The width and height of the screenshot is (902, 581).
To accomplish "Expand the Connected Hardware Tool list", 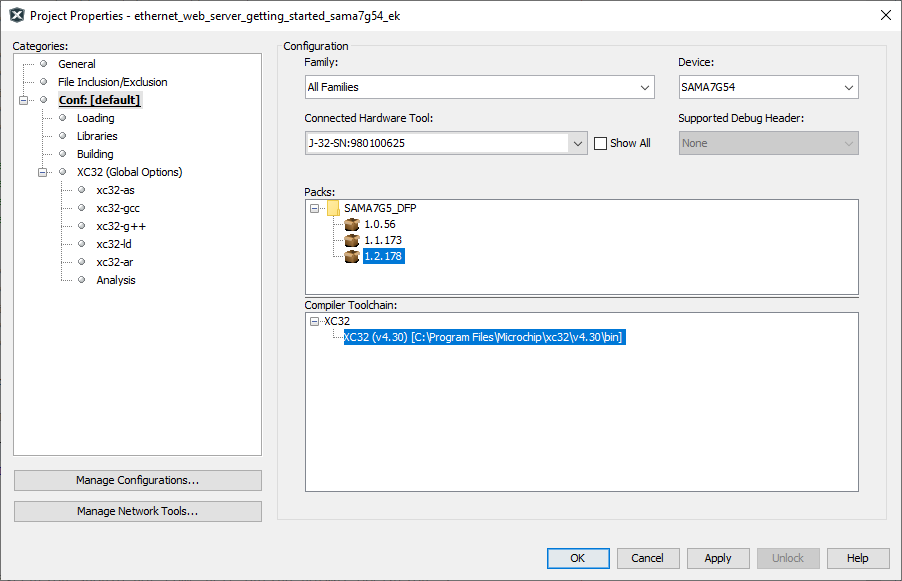I will click(x=578, y=143).
